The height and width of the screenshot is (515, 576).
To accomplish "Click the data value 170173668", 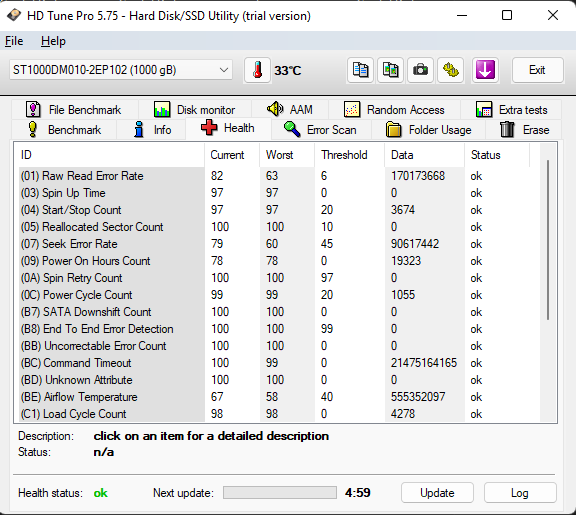I will [418, 176].
